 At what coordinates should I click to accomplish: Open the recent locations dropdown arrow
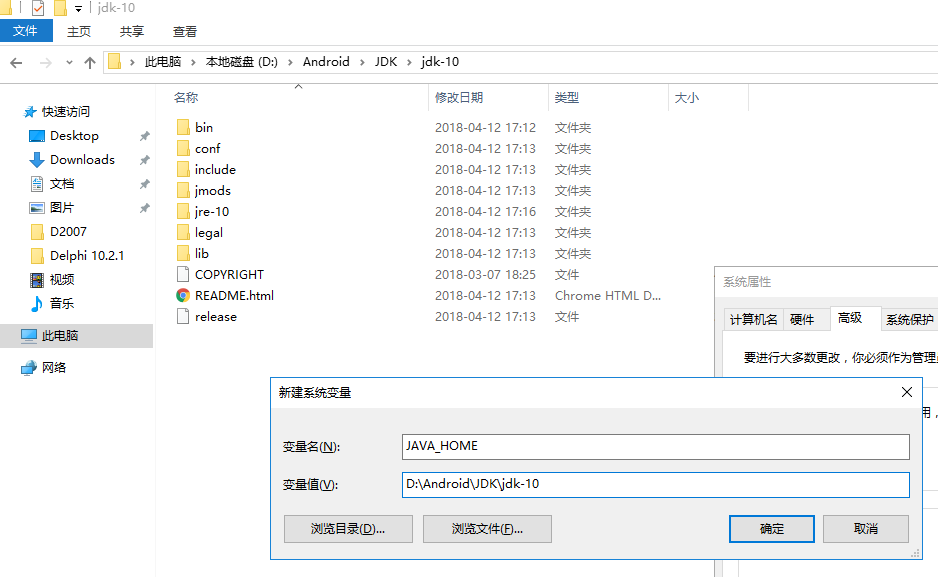coord(69,62)
